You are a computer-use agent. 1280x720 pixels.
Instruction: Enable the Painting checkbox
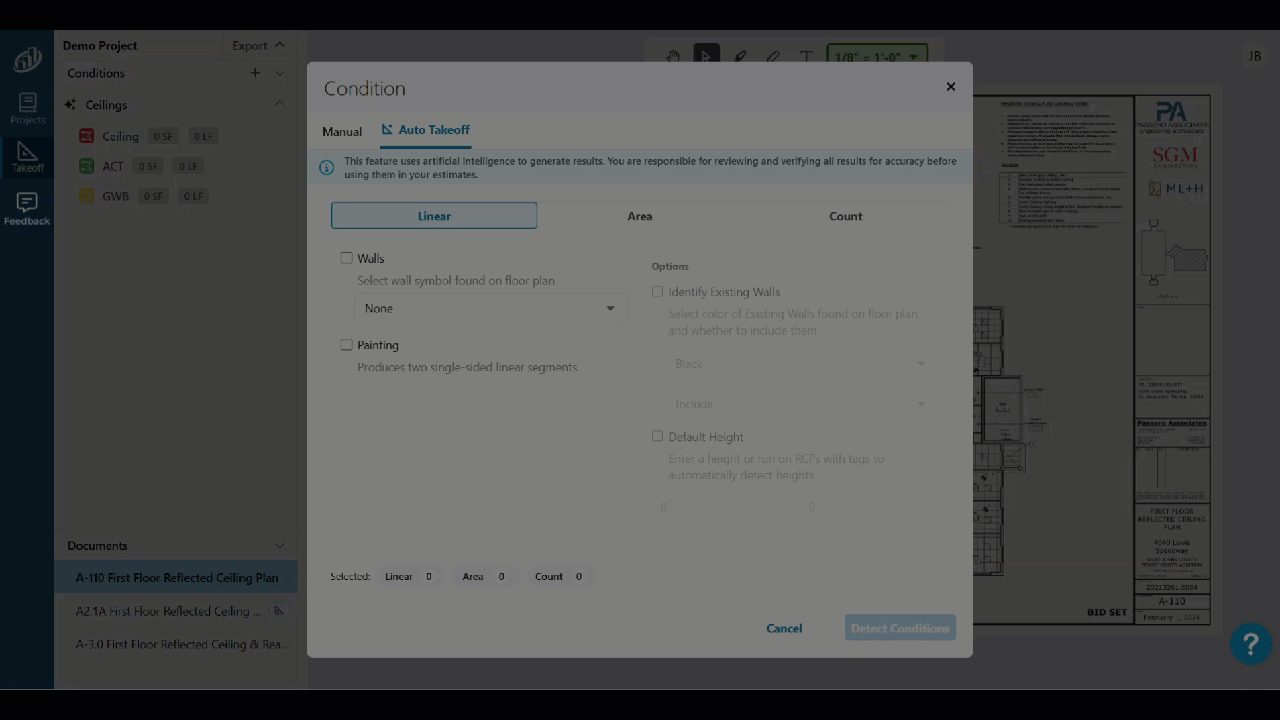tap(347, 345)
